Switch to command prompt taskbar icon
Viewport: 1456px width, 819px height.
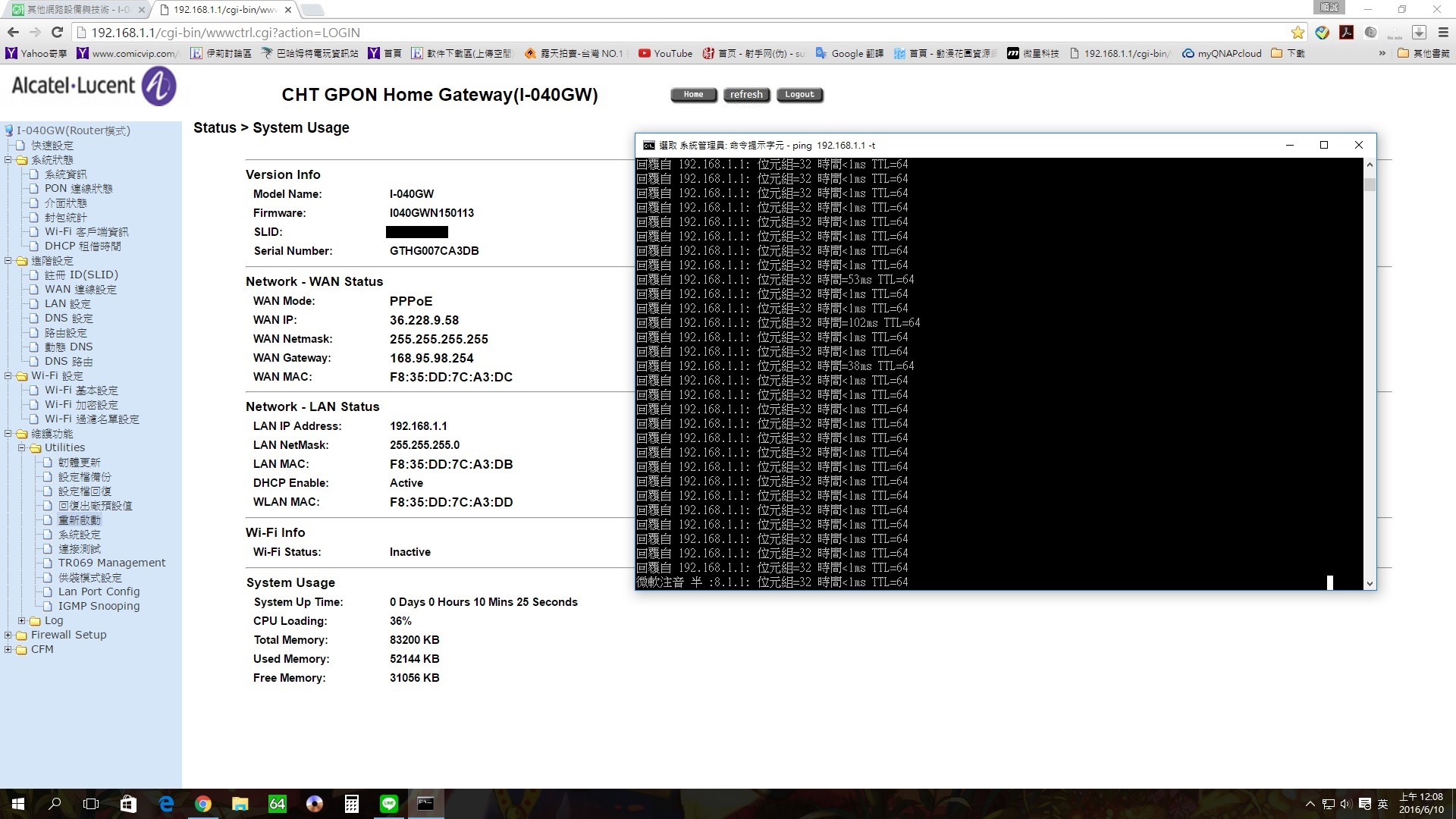pyautogui.click(x=426, y=804)
